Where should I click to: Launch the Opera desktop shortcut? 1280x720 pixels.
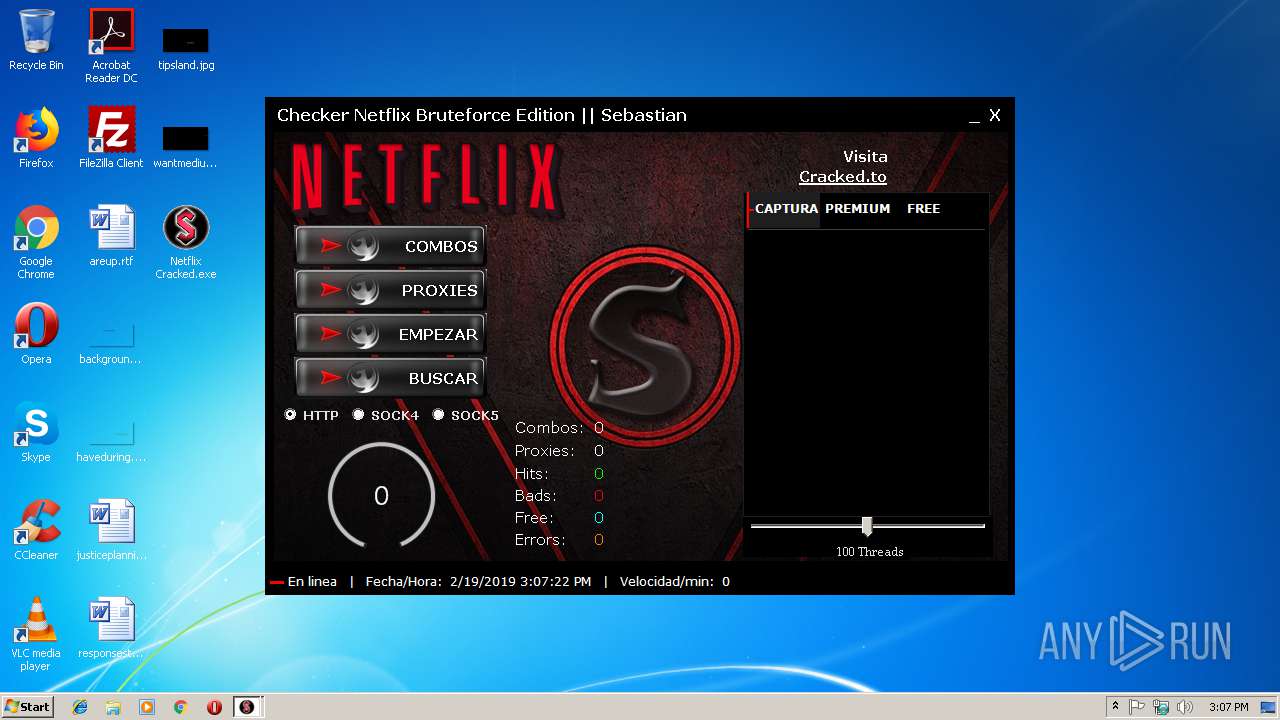[36, 334]
